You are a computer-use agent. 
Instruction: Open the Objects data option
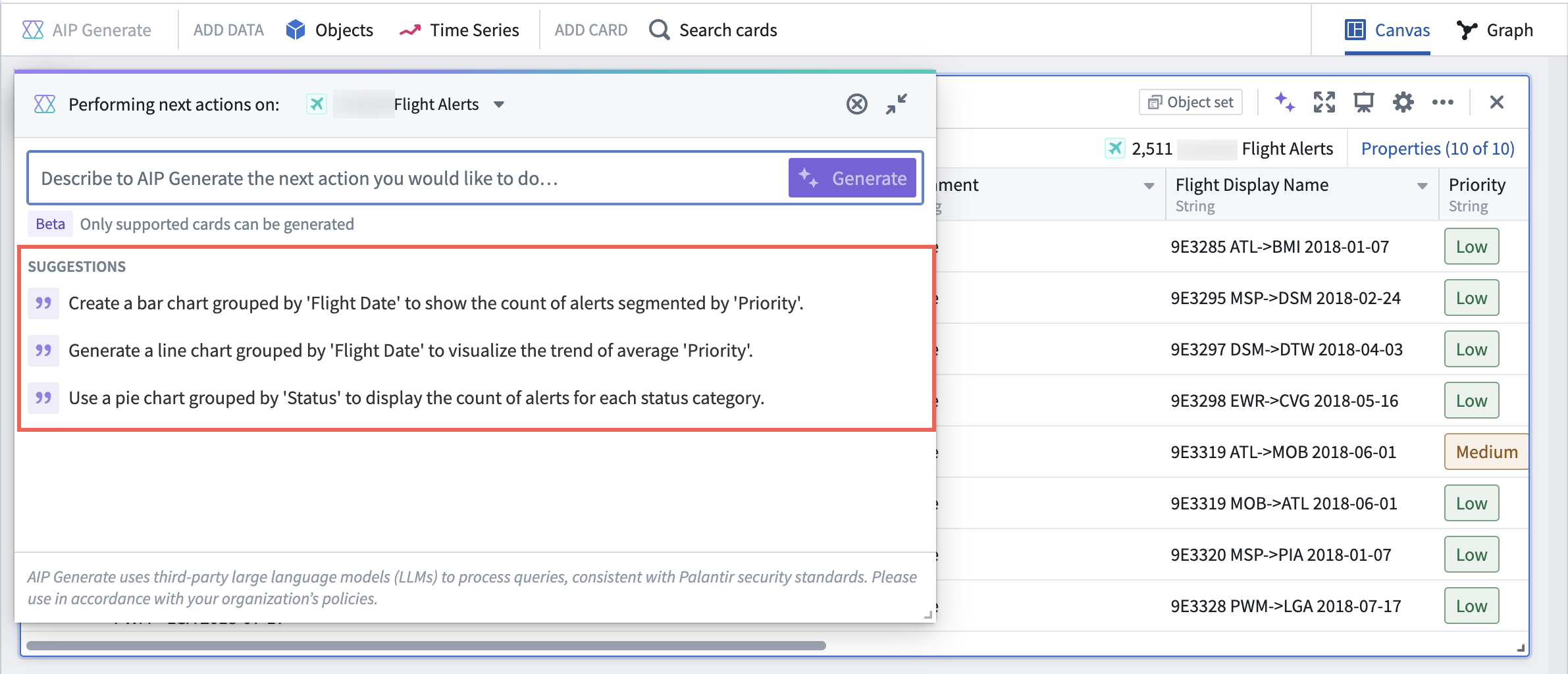(x=330, y=30)
